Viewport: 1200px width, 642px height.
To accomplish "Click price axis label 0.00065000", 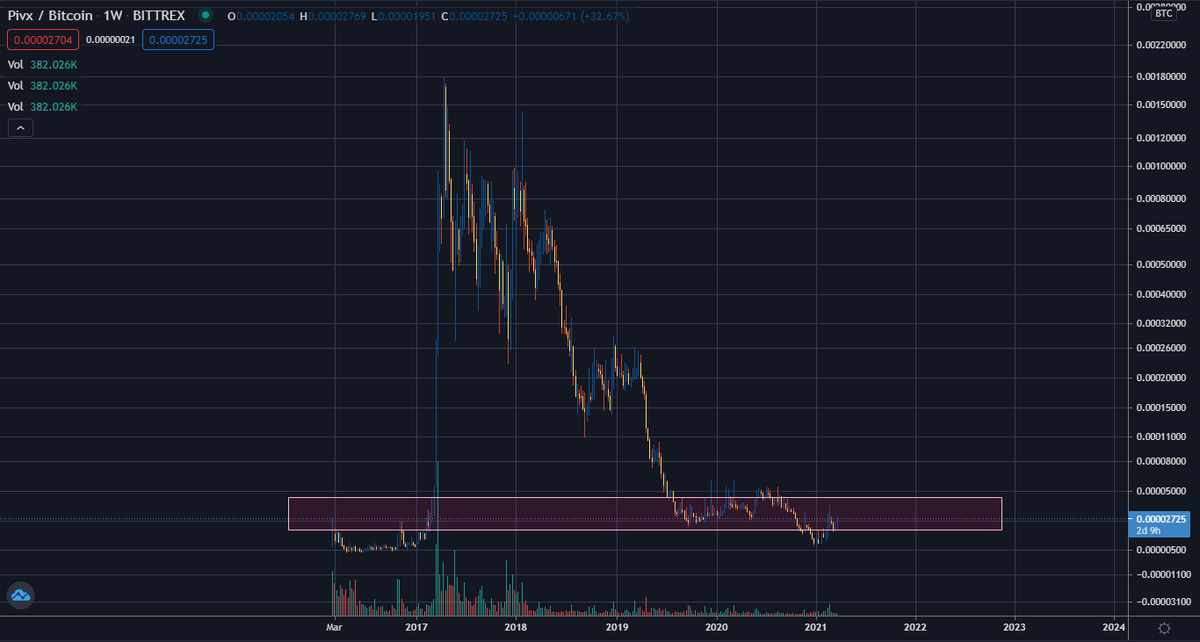I will tap(1163, 230).
